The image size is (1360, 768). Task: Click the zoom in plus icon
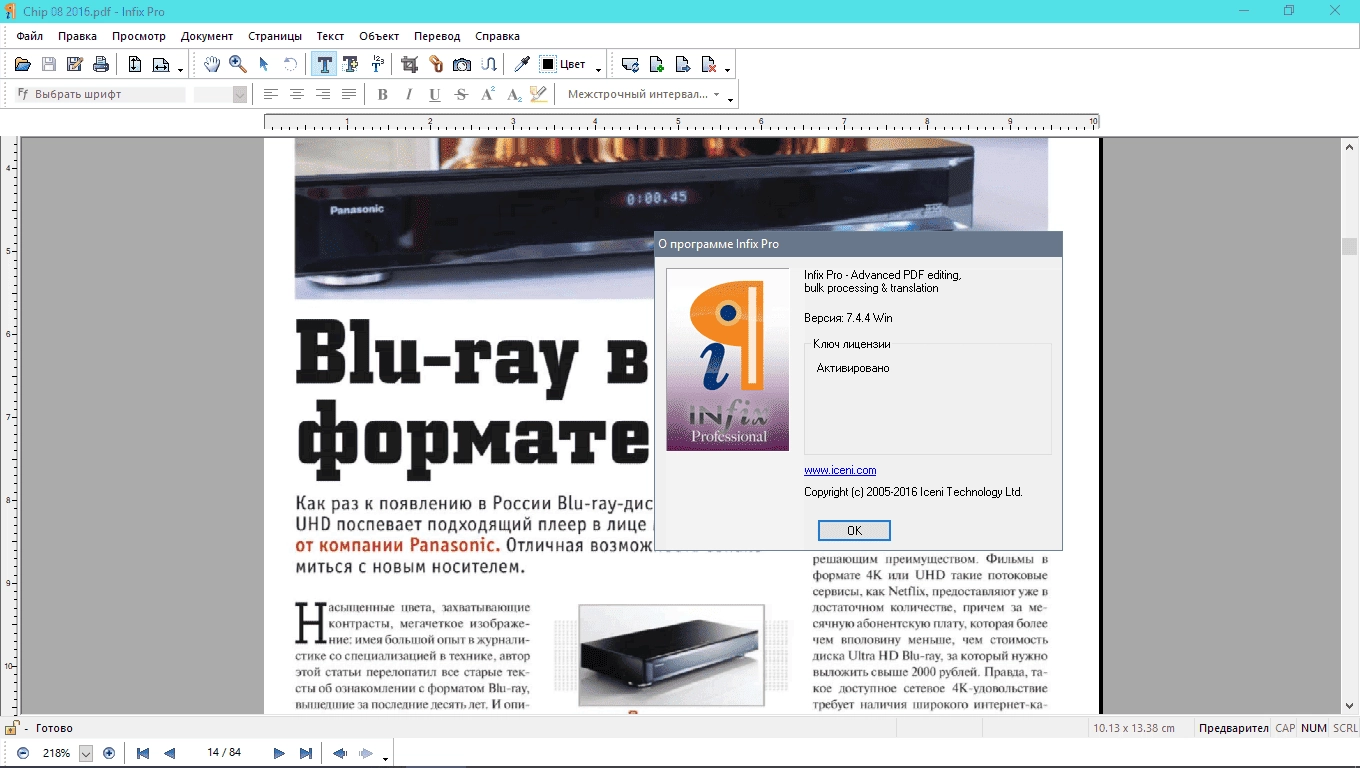(109, 753)
